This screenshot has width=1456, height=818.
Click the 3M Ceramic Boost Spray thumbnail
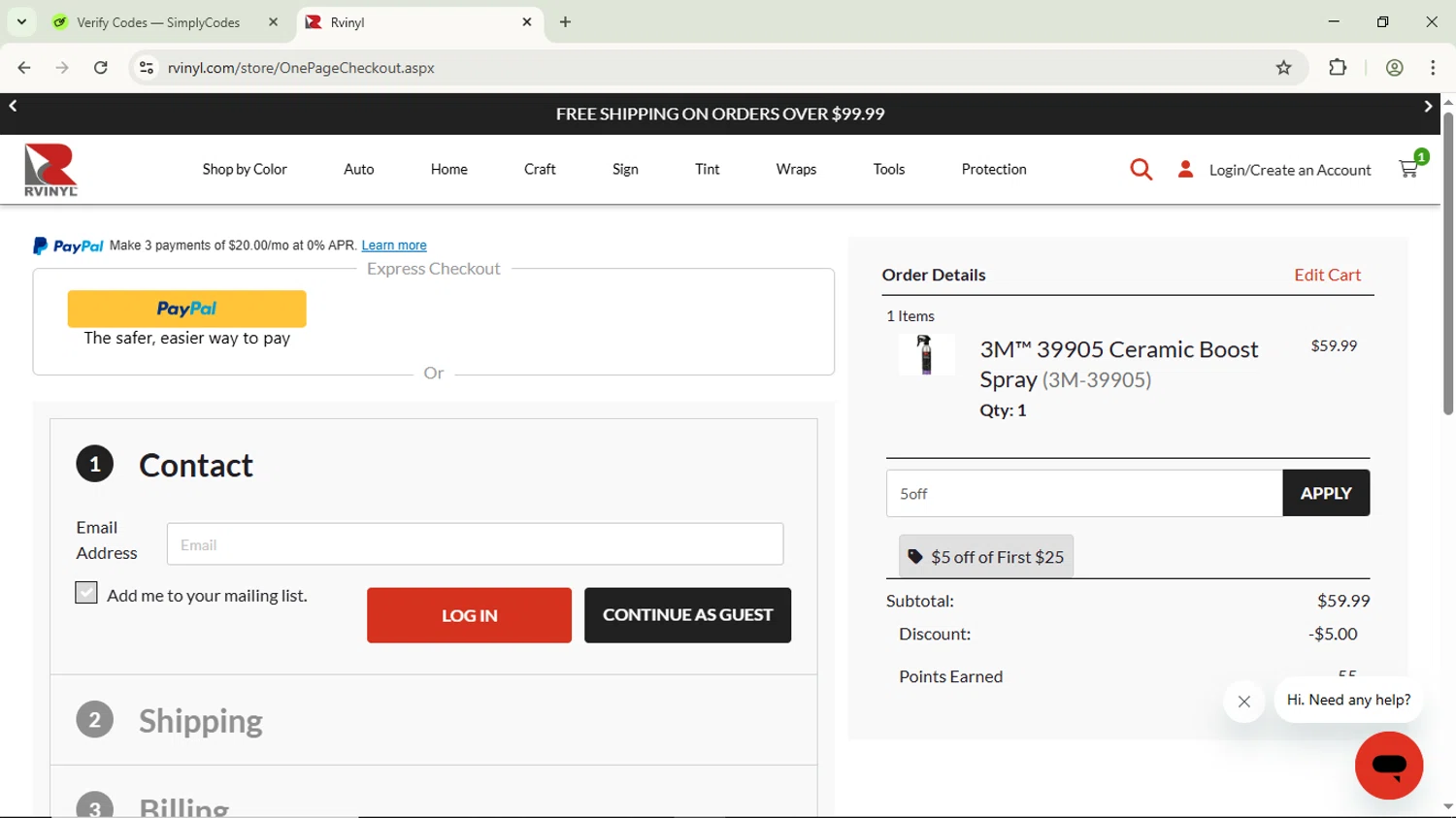coord(925,354)
